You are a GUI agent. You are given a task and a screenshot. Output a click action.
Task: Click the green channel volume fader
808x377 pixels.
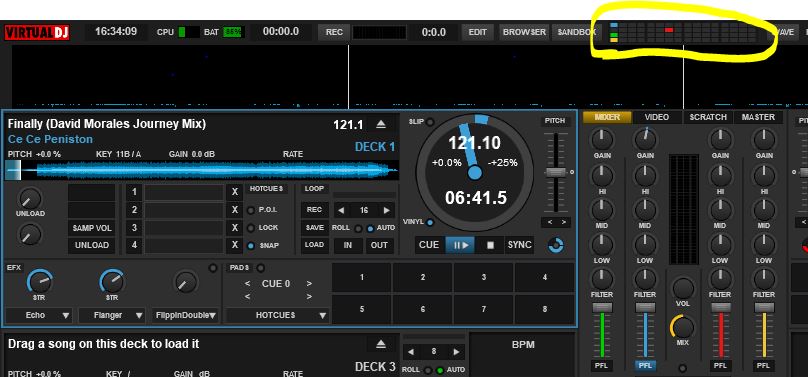click(602, 307)
